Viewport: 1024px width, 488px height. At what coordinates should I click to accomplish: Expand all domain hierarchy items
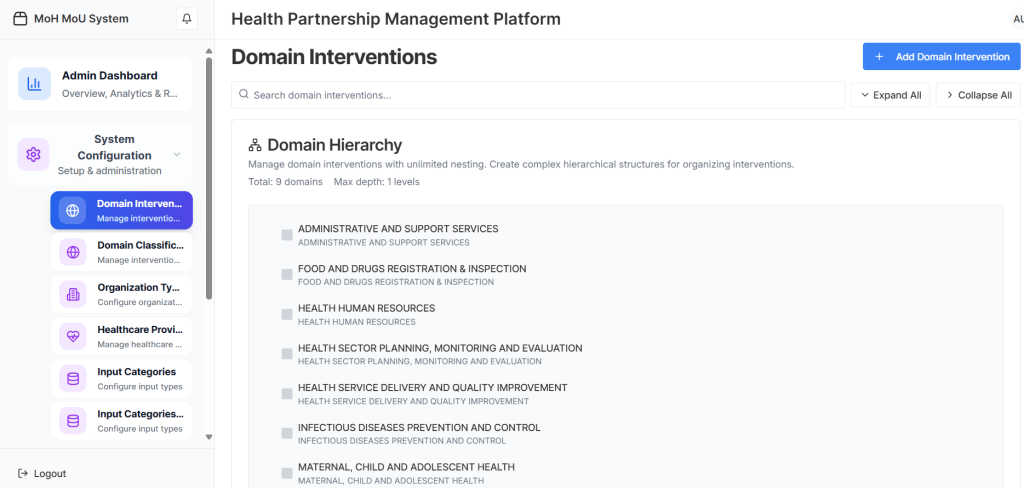coord(890,95)
